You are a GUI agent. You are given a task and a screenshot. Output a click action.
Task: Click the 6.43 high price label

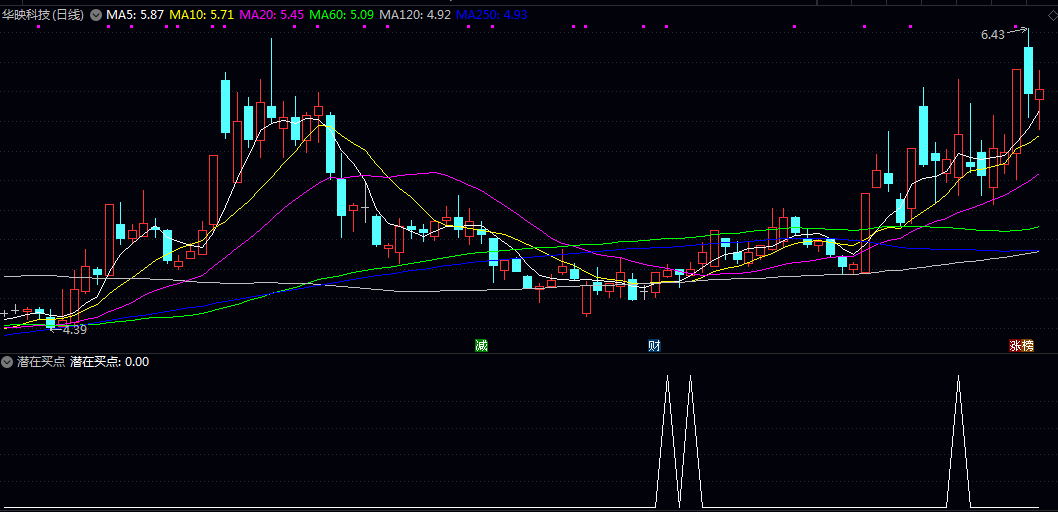tap(993, 34)
